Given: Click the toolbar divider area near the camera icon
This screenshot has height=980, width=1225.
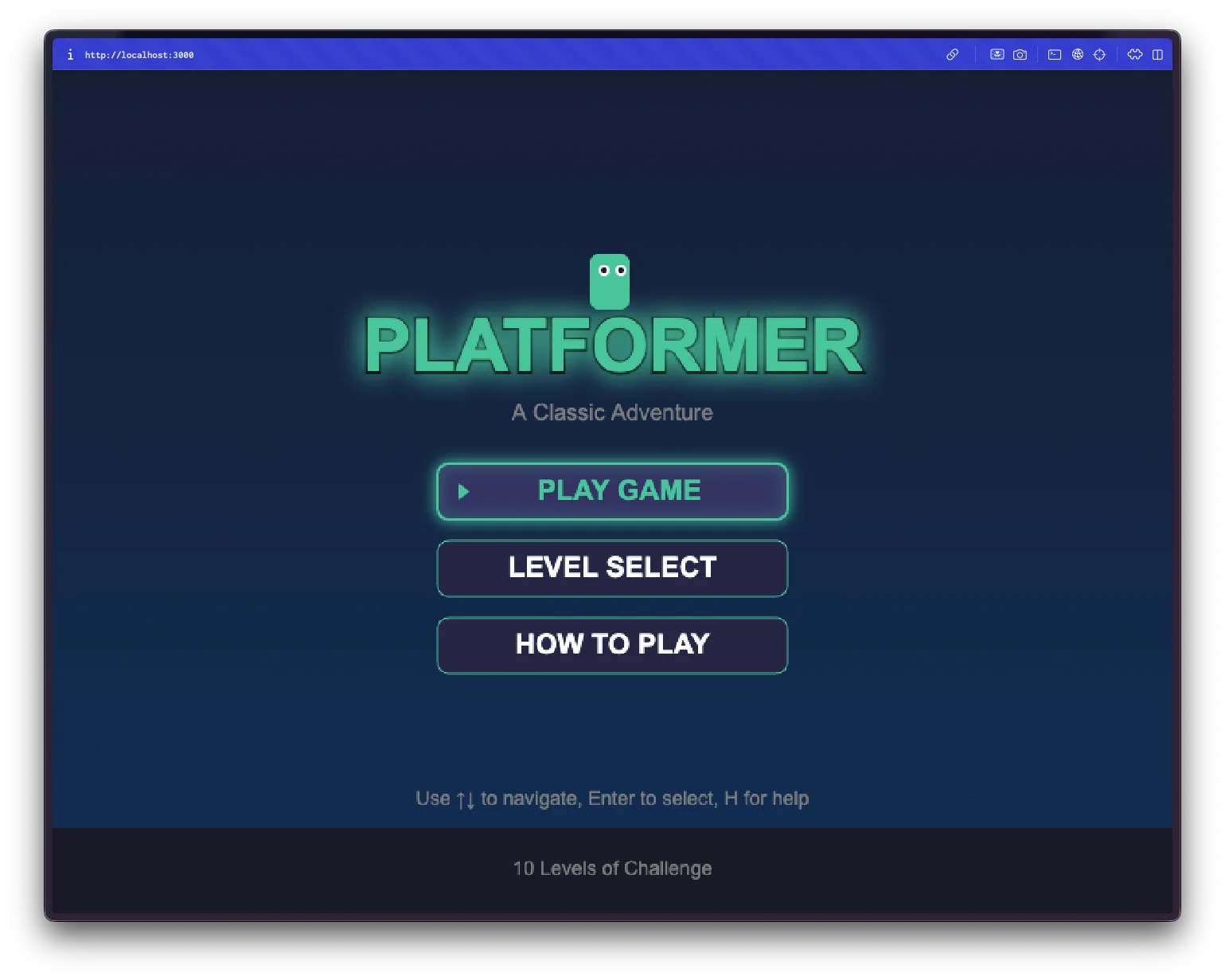Looking at the screenshot, I should (1037, 55).
